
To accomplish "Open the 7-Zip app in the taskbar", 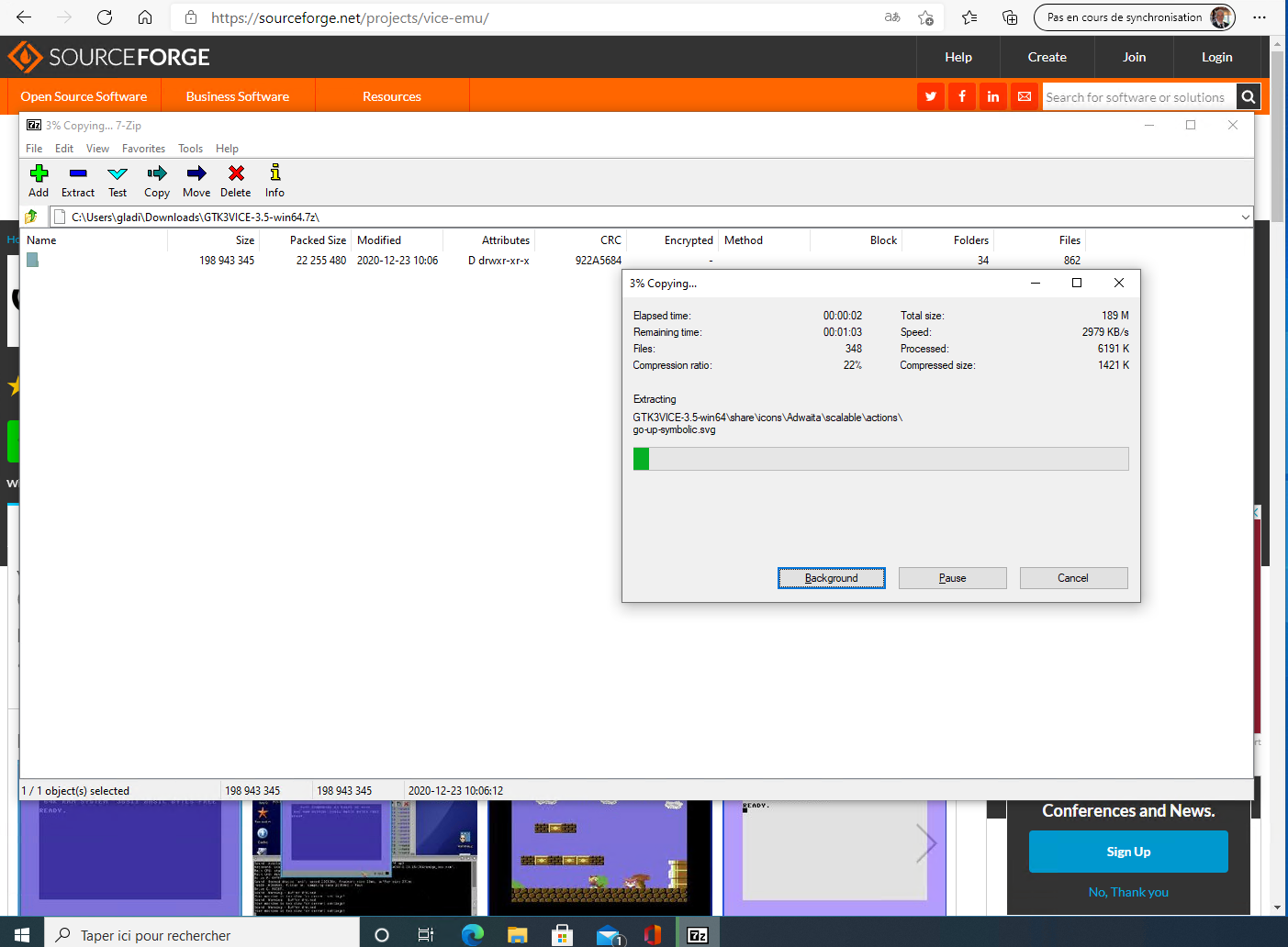I will [698, 935].
